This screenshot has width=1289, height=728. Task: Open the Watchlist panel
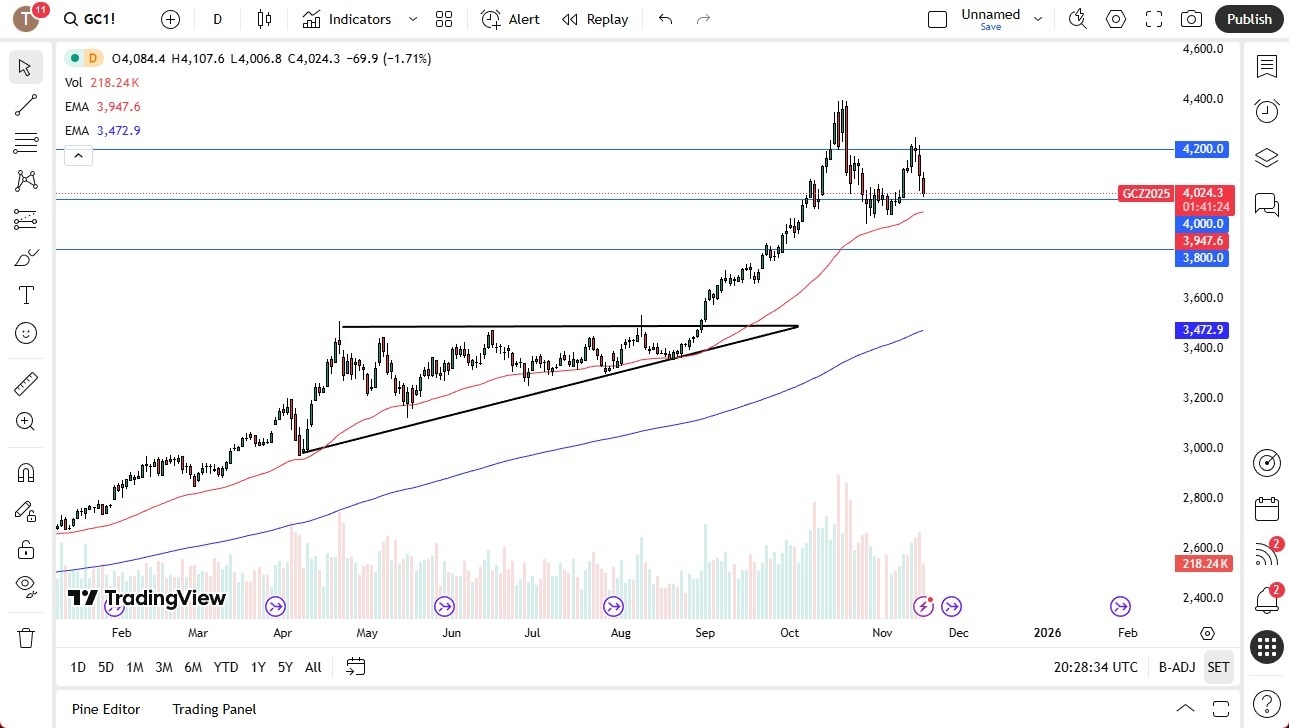[1266, 67]
